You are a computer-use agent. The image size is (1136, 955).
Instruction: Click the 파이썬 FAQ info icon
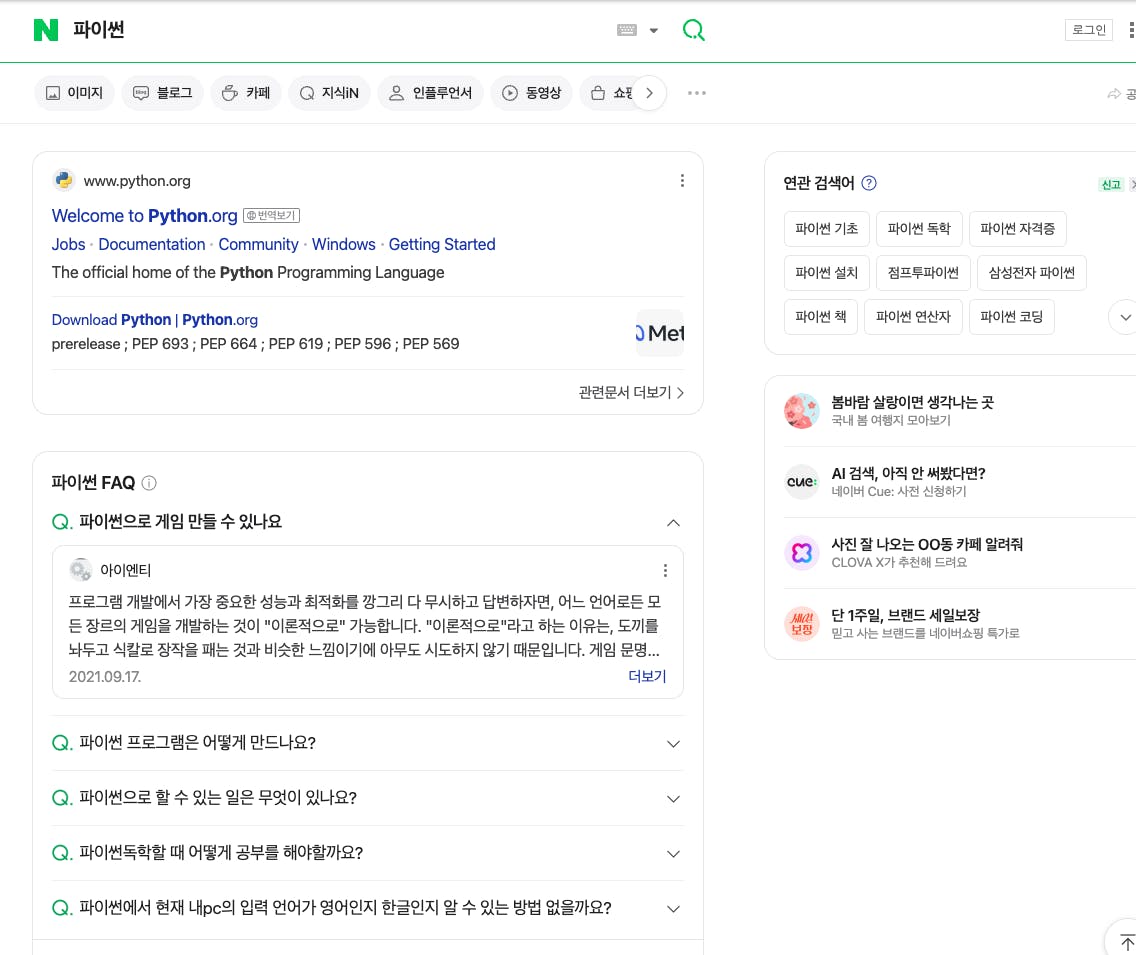click(149, 483)
